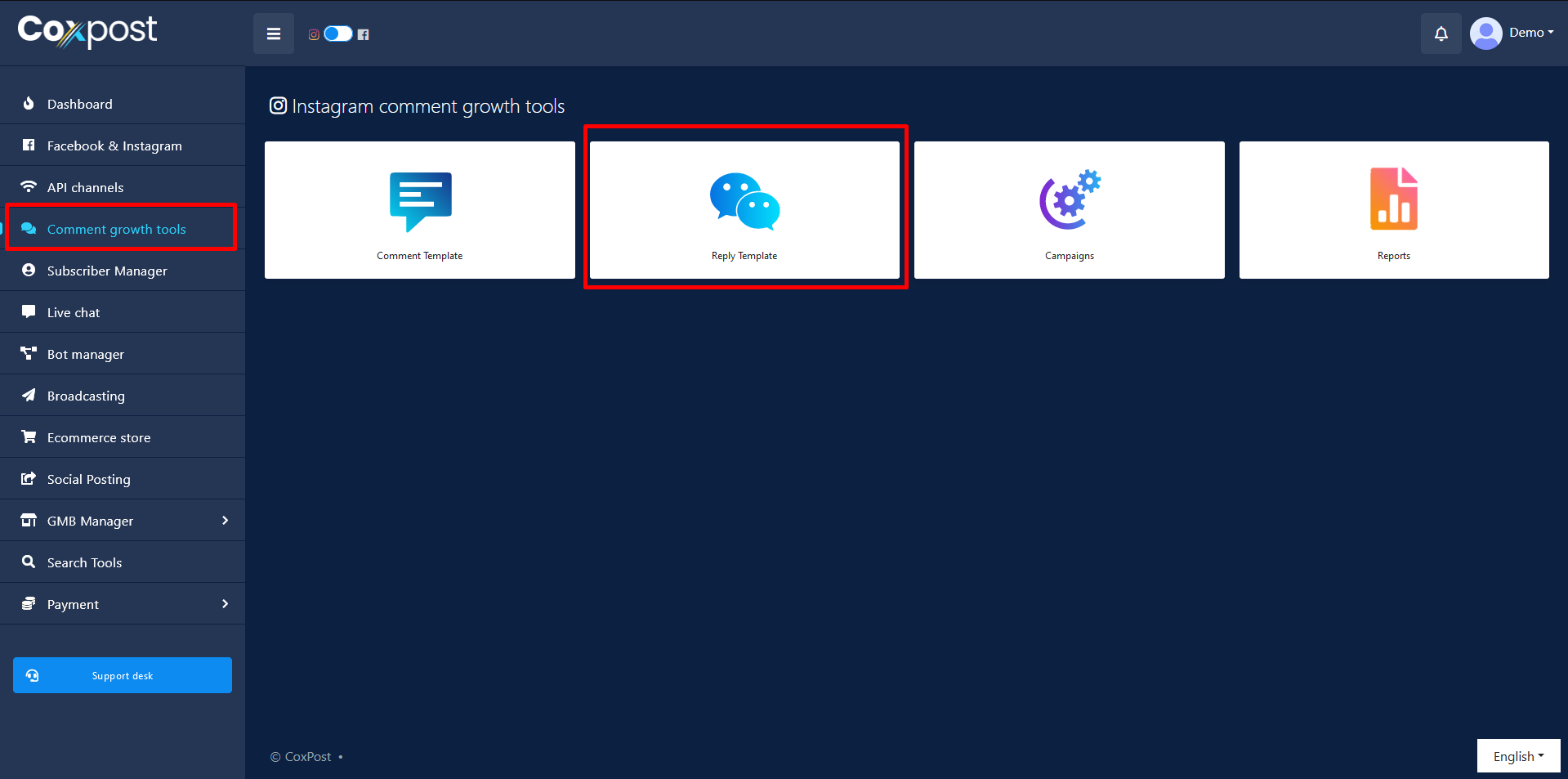Viewport: 1568px width, 779px height.
Task: Click the notification bell icon
Action: tap(1441, 34)
